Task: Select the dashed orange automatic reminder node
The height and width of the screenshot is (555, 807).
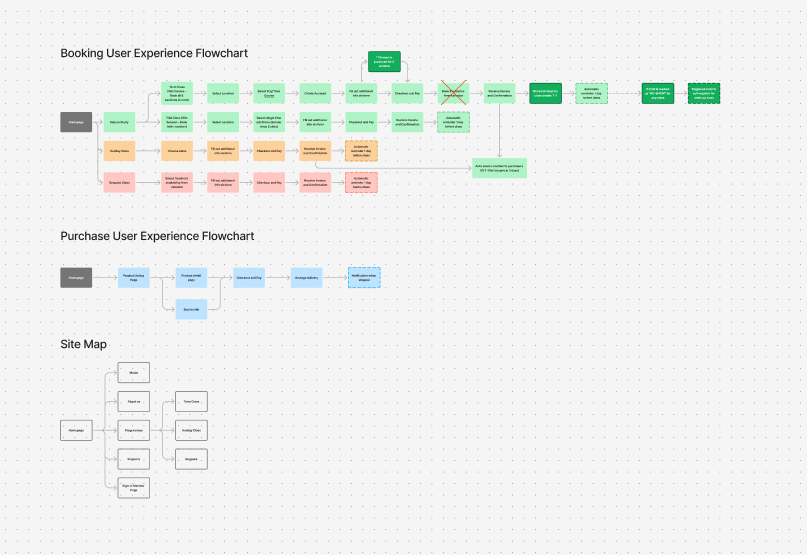Action: 361,151
